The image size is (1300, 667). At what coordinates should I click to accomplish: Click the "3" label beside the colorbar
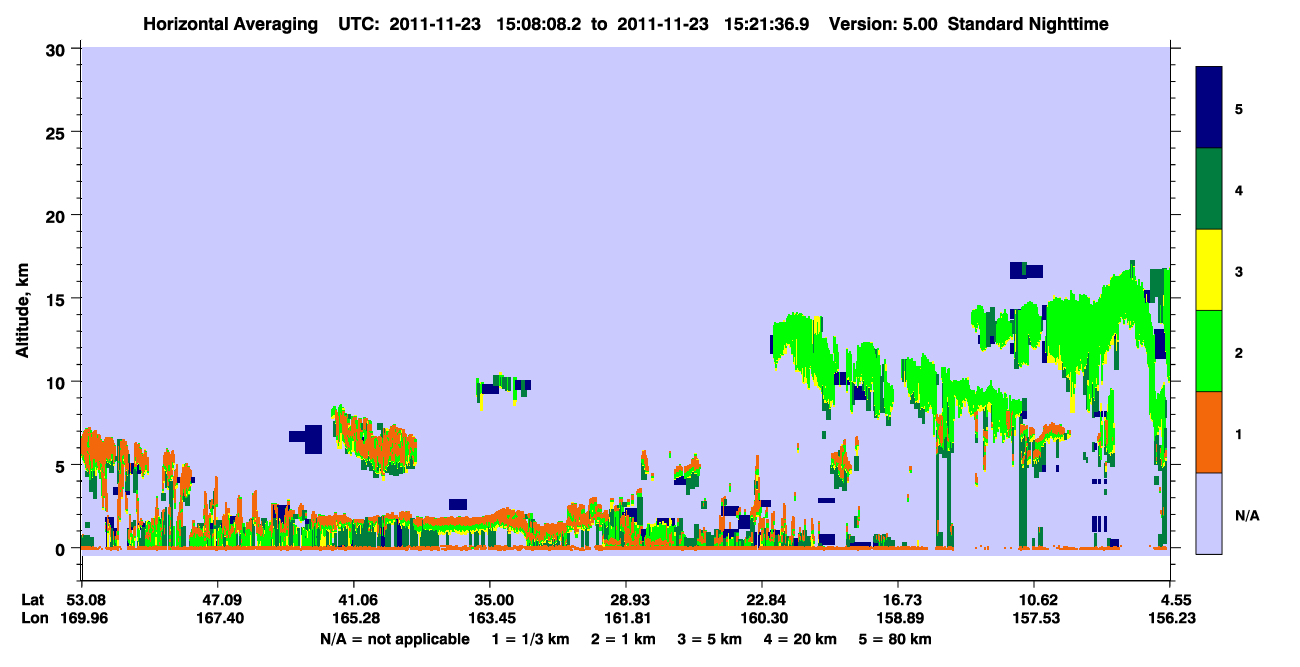pyautogui.click(x=1239, y=271)
